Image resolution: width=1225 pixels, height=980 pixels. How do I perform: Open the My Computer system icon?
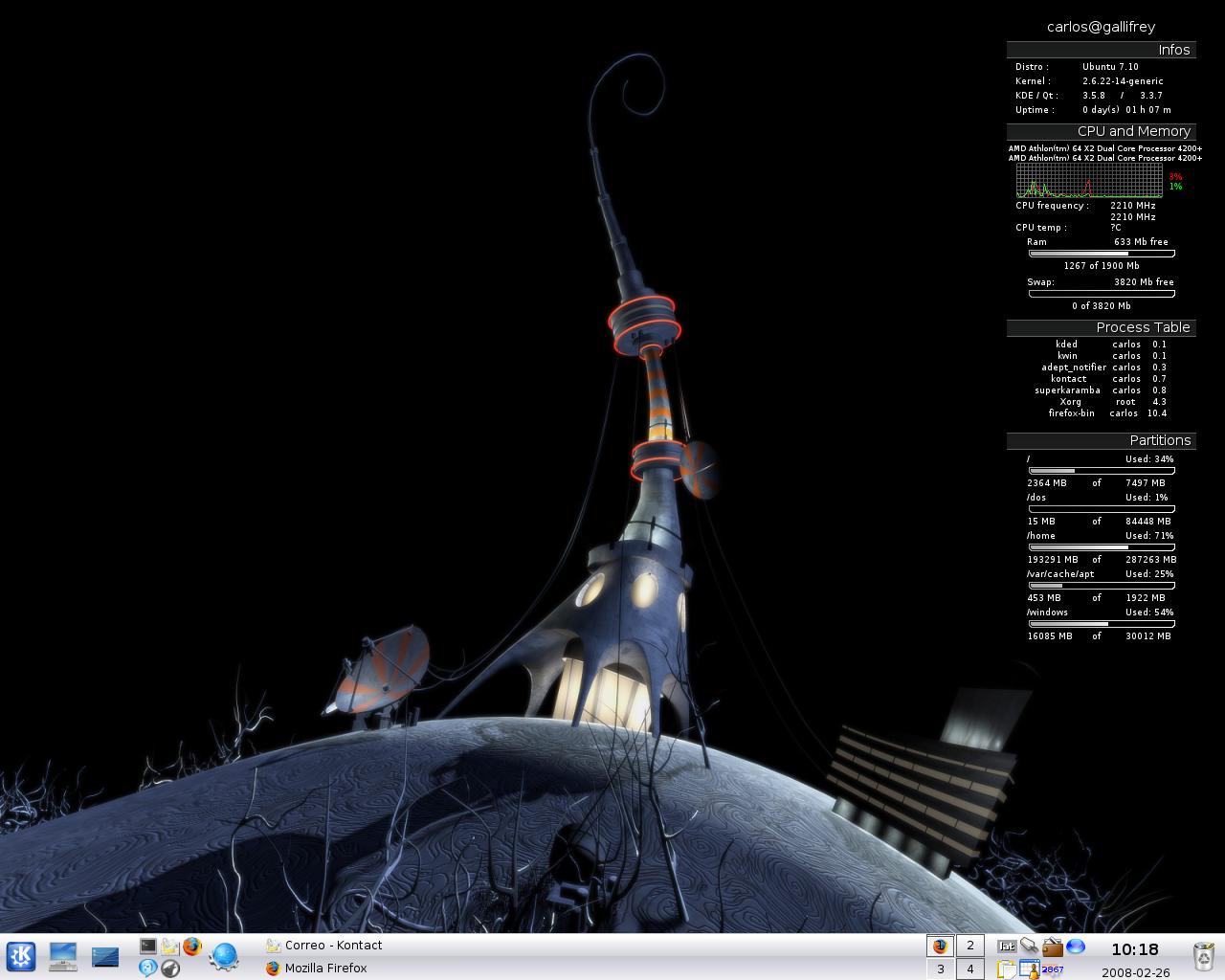[63, 956]
